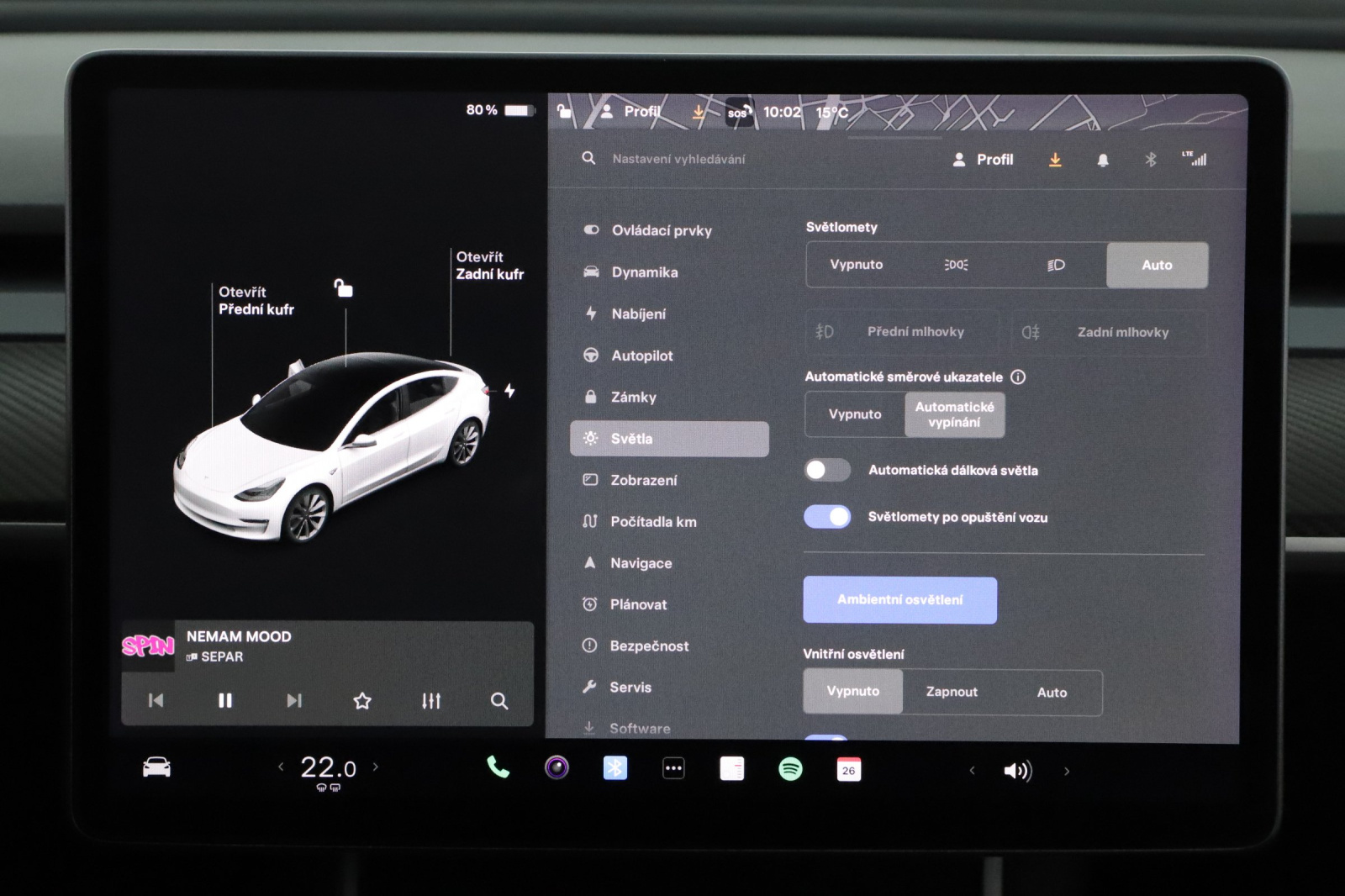Open the Autopilot settings menu
Viewport: 1345px width, 896px height.
[642, 356]
